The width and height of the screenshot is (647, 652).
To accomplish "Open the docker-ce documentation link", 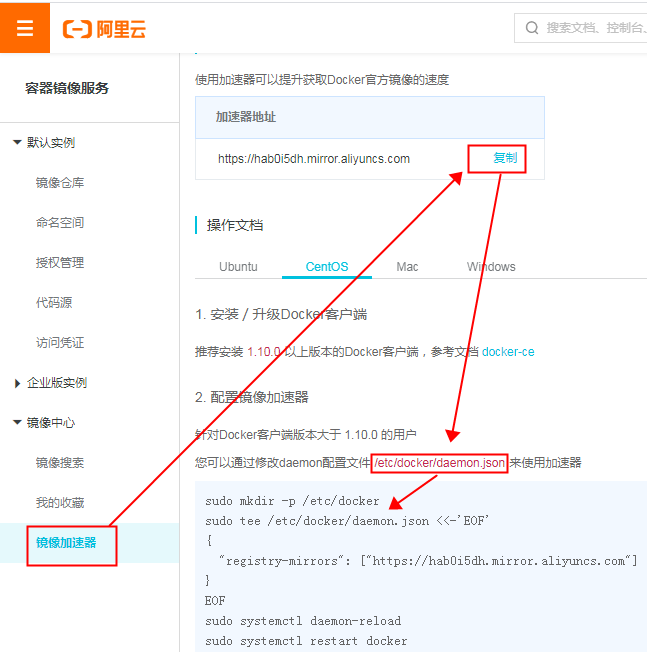I will [508, 352].
